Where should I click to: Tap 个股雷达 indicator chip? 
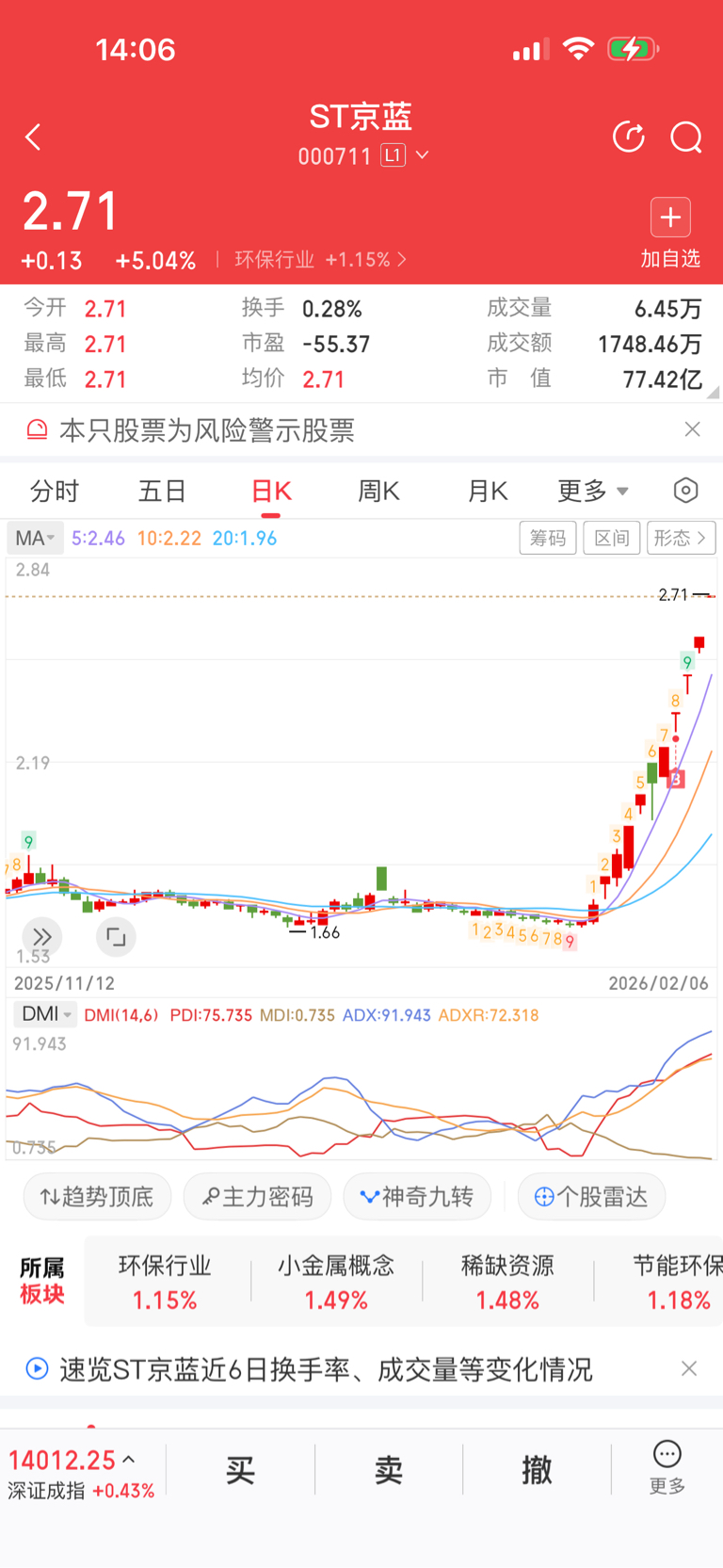tap(591, 1196)
